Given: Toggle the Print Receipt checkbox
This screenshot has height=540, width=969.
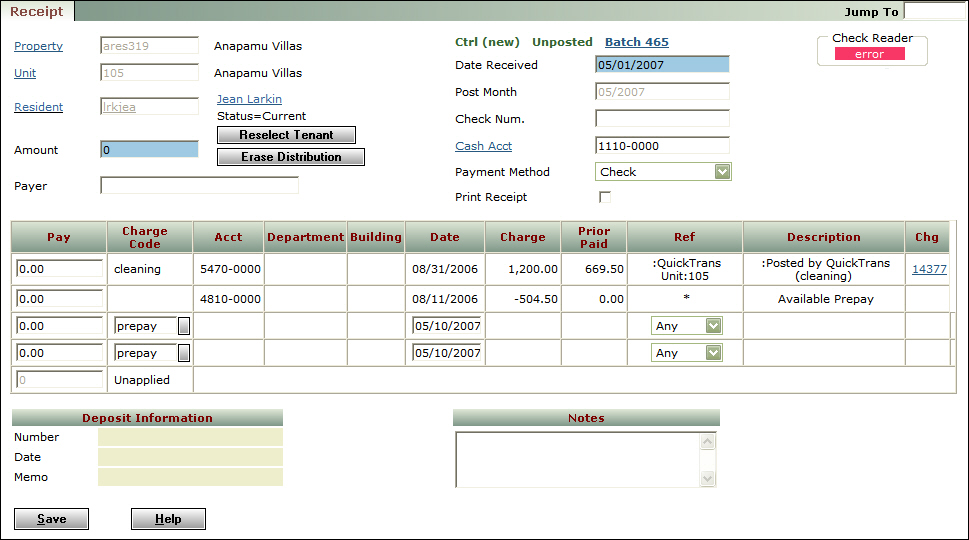Looking at the screenshot, I should 604,197.
